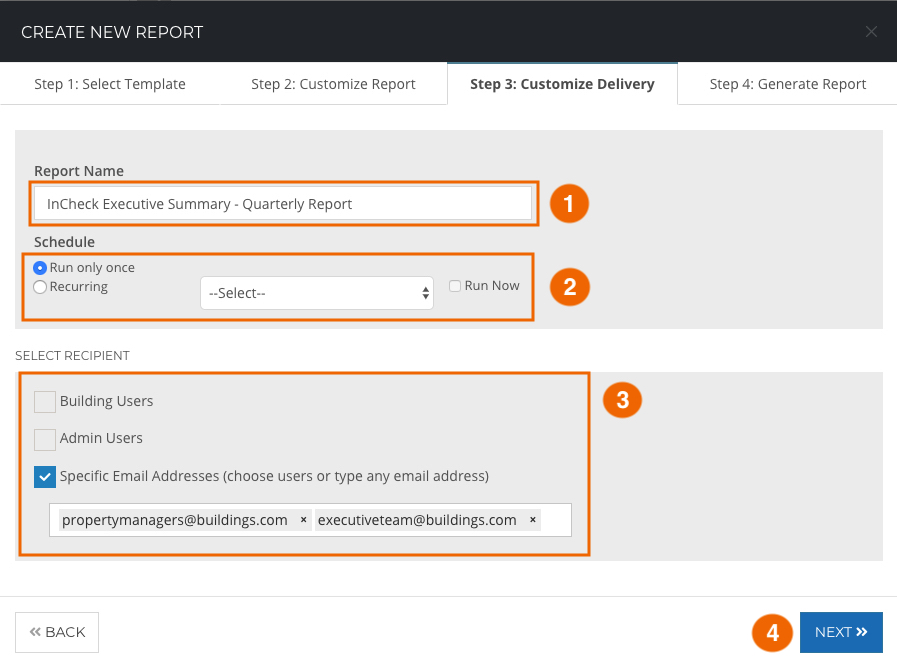Select the Recurring schedule option
Image resolution: width=897 pixels, height=667 pixels.
[x=39, y=287]
